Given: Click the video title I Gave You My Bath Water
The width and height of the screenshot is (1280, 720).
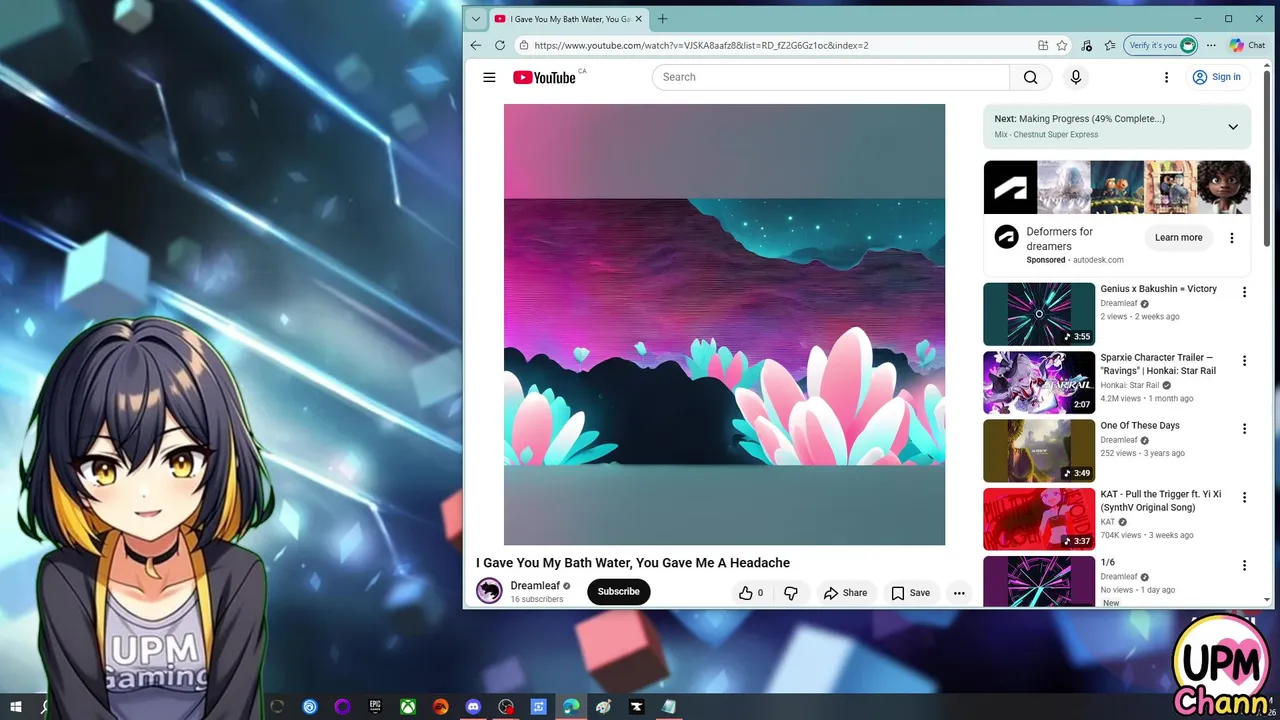Looking at the screenshot, I should [633, 563].
